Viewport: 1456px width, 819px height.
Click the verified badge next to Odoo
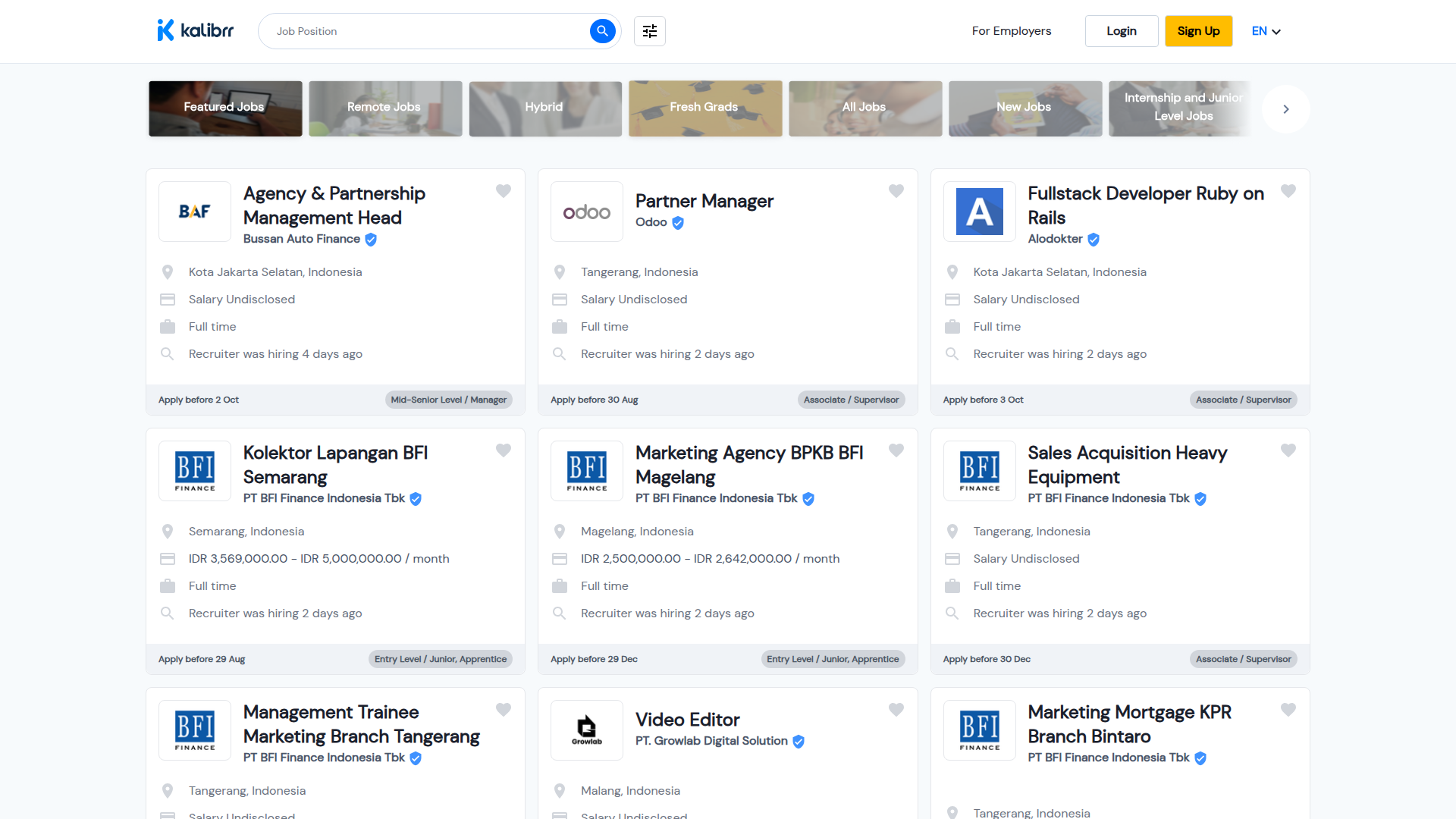click(678, 223)
